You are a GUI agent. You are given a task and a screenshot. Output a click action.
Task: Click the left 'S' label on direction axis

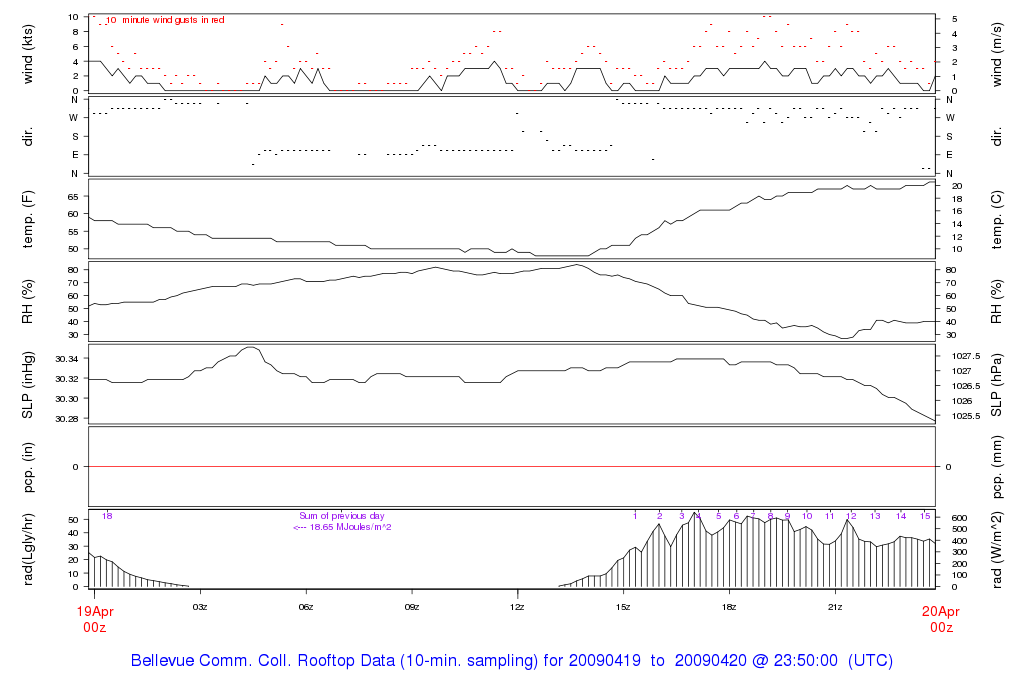click(75, 137)
